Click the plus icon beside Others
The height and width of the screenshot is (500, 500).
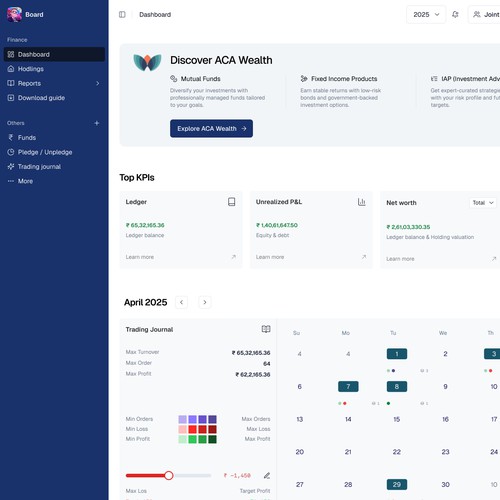click(97, 123)
